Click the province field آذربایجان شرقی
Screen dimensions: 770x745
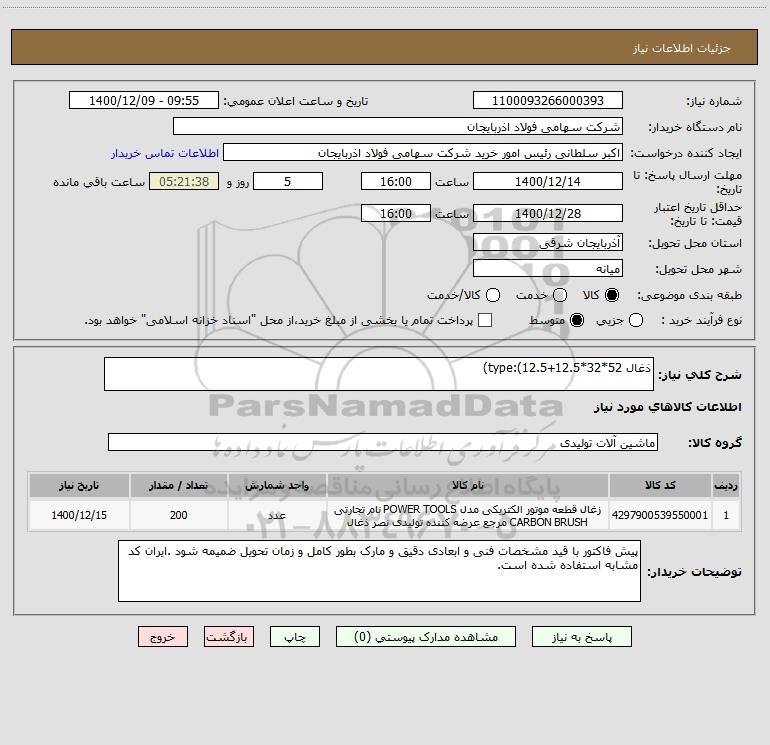pos(548,243)
